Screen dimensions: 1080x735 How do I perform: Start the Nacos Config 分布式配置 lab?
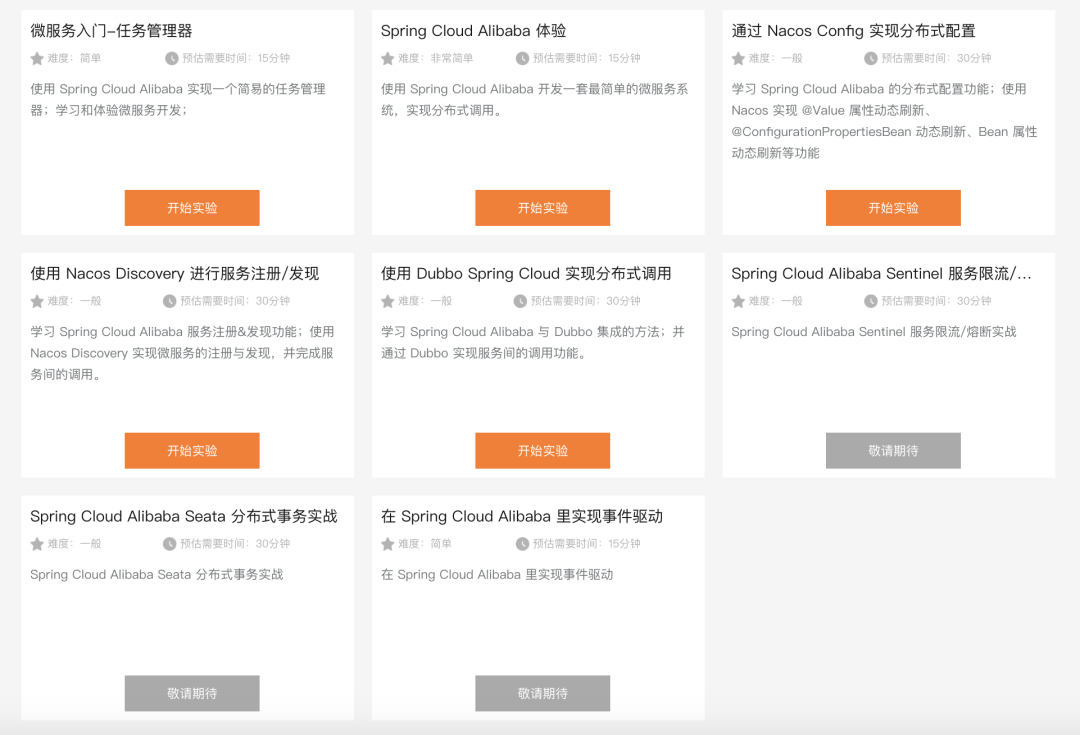click(x=893, y=208)
